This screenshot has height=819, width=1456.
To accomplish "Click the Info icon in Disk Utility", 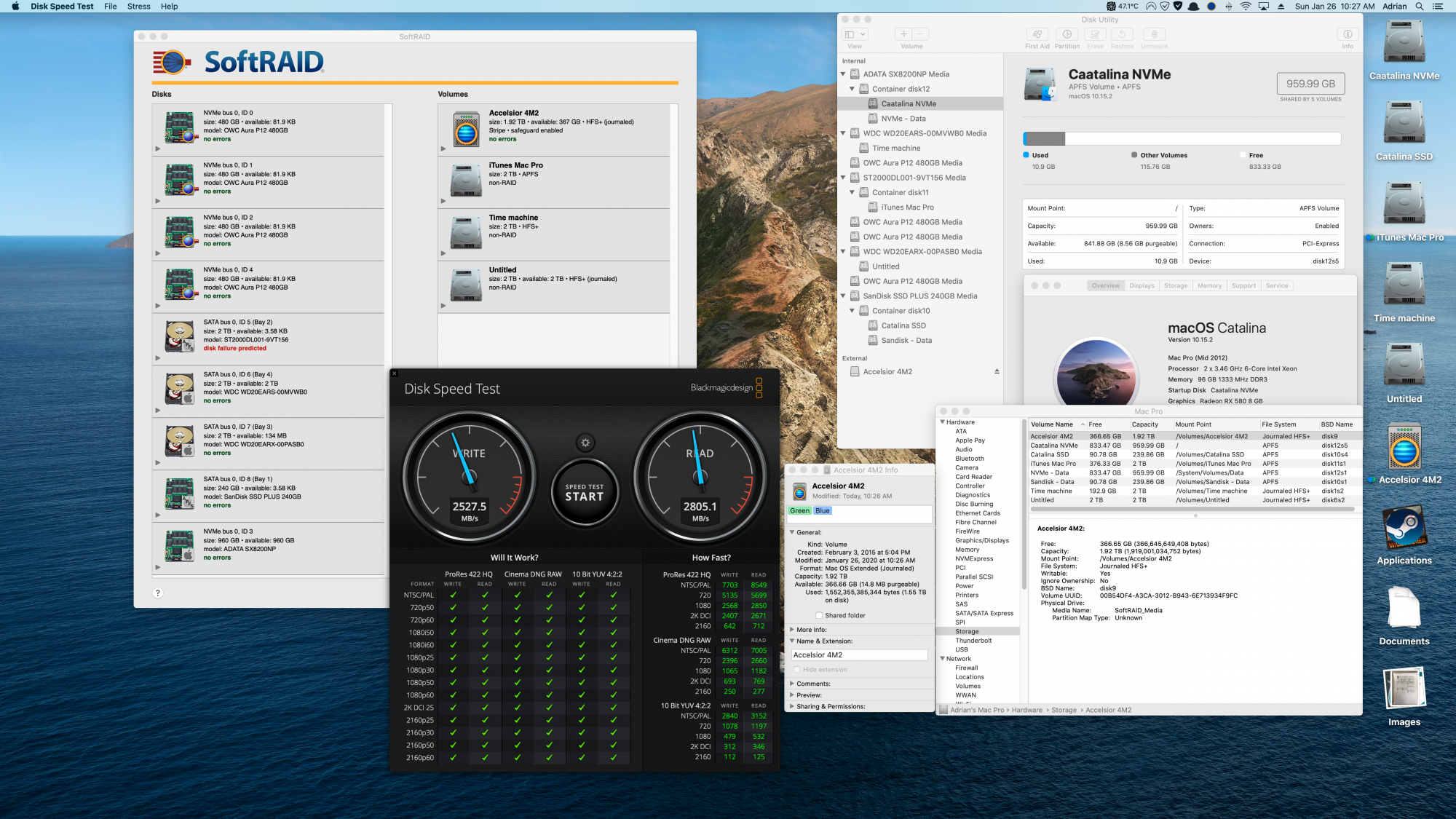I will point(1348,34).
